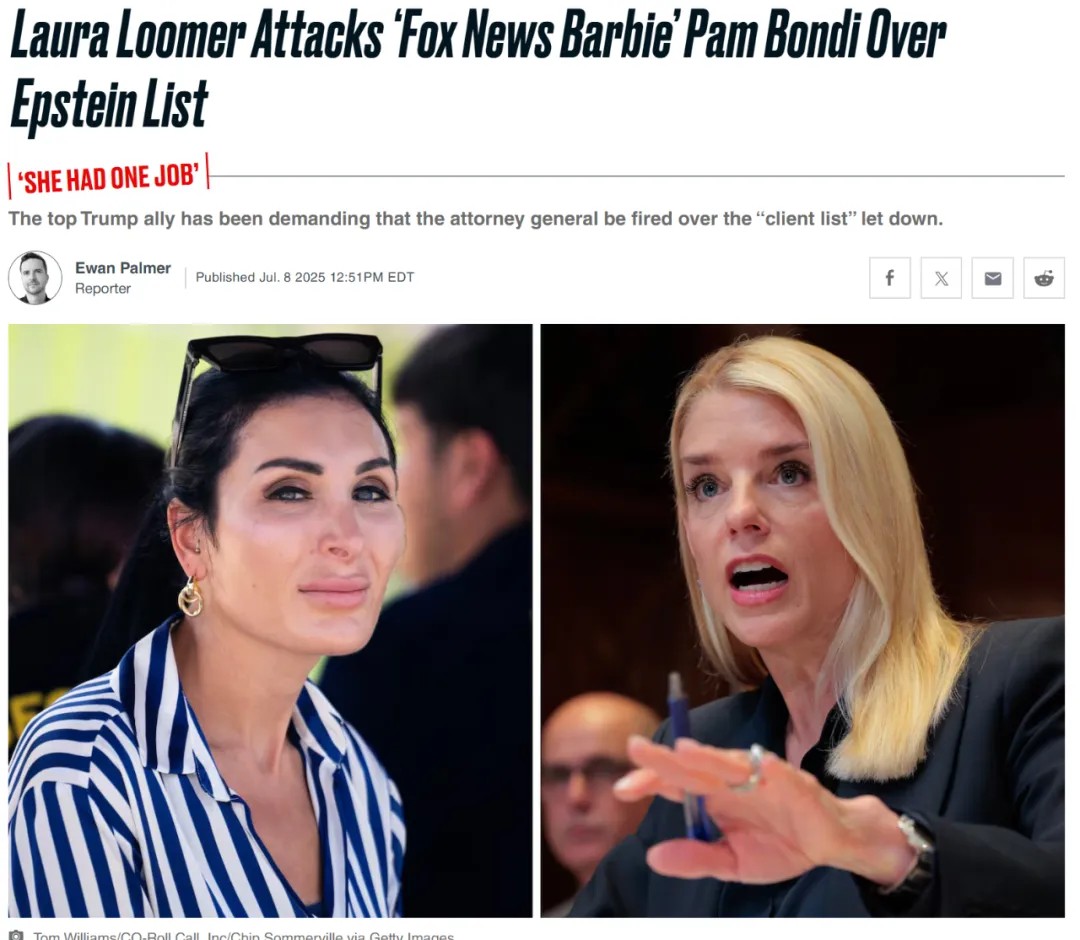This screenshot has height=940, width=1080.
Task: Click 'Epstein List' on headline's second line
Action: (109, 104)
